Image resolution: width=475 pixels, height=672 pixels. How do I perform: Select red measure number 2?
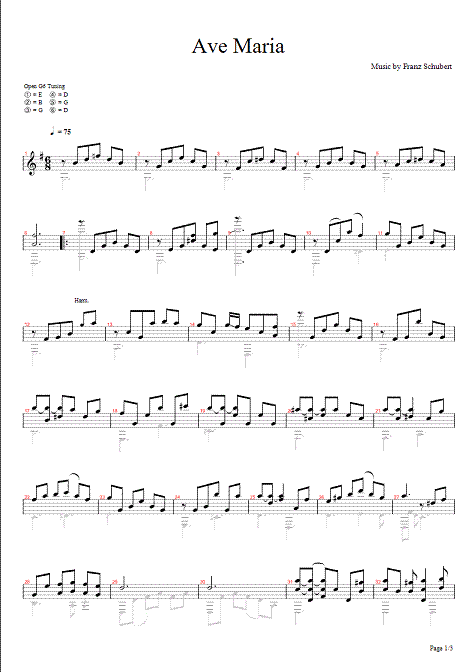pos(139,153)
